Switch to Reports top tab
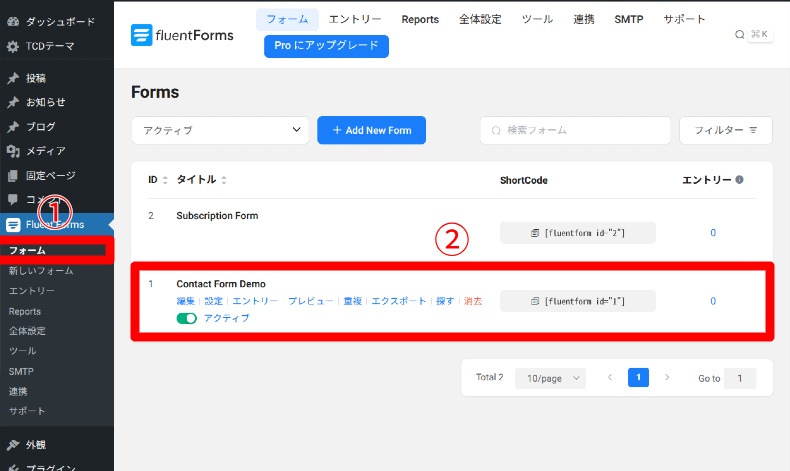790x471 pixels. tap(420, 20)
